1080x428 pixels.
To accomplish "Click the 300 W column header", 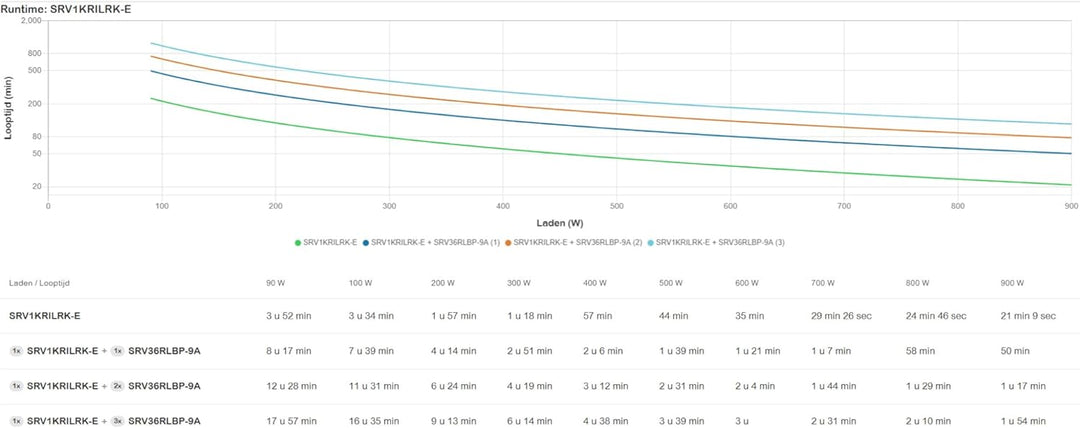I will 521,283.
